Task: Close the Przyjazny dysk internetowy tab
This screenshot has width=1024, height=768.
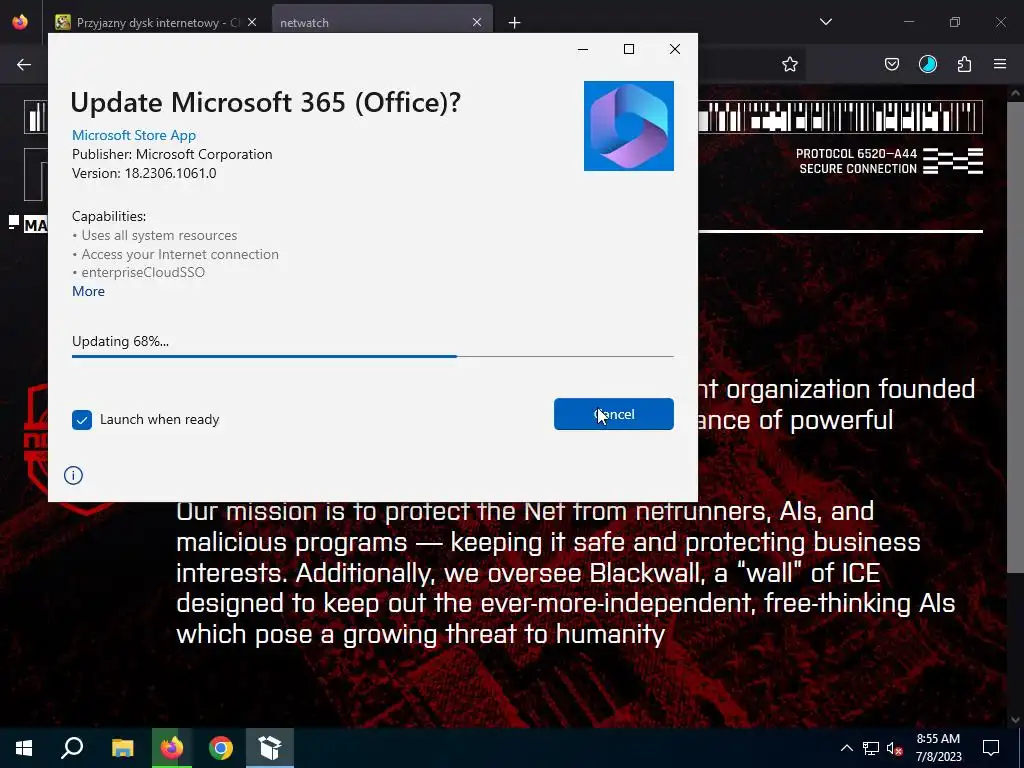Action: (252, 22)
